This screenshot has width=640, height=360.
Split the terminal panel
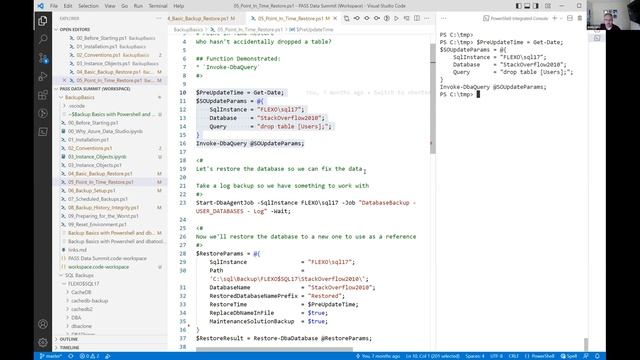coord(570,18)
